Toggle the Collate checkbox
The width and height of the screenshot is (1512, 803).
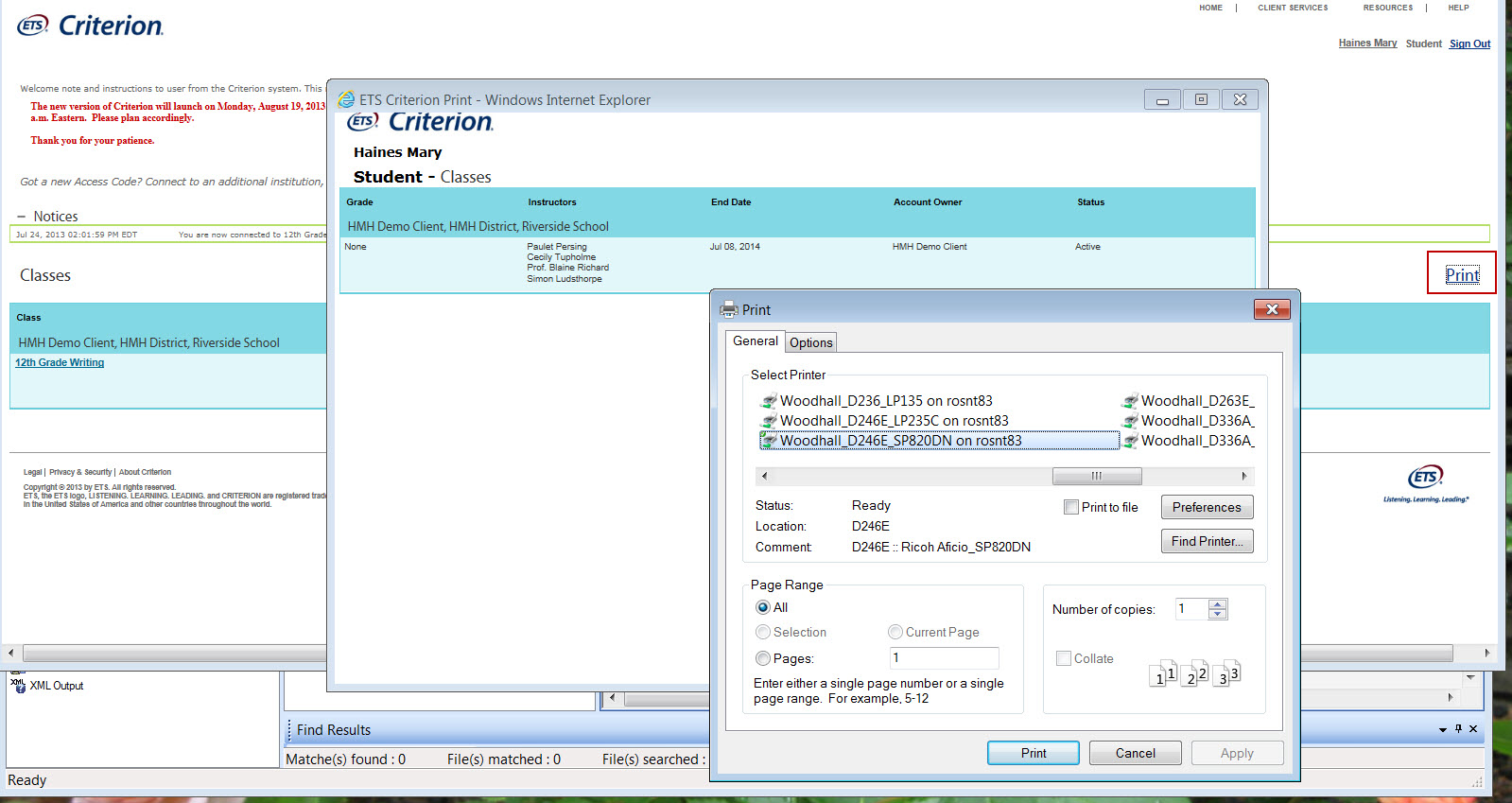(1064, 658)
